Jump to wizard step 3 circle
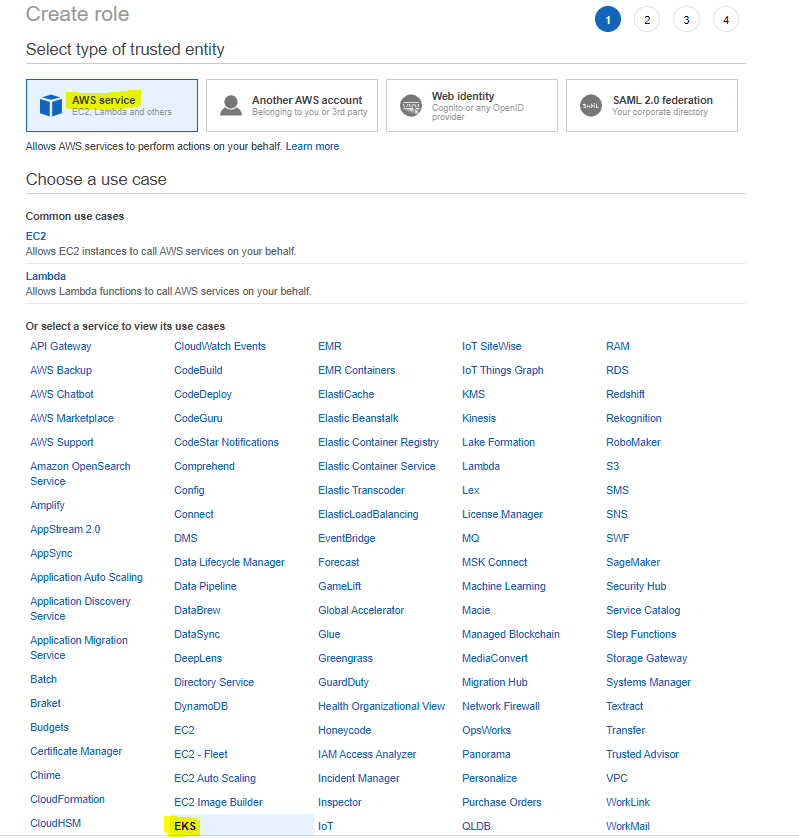799x838 pixels. coord(686,20)
